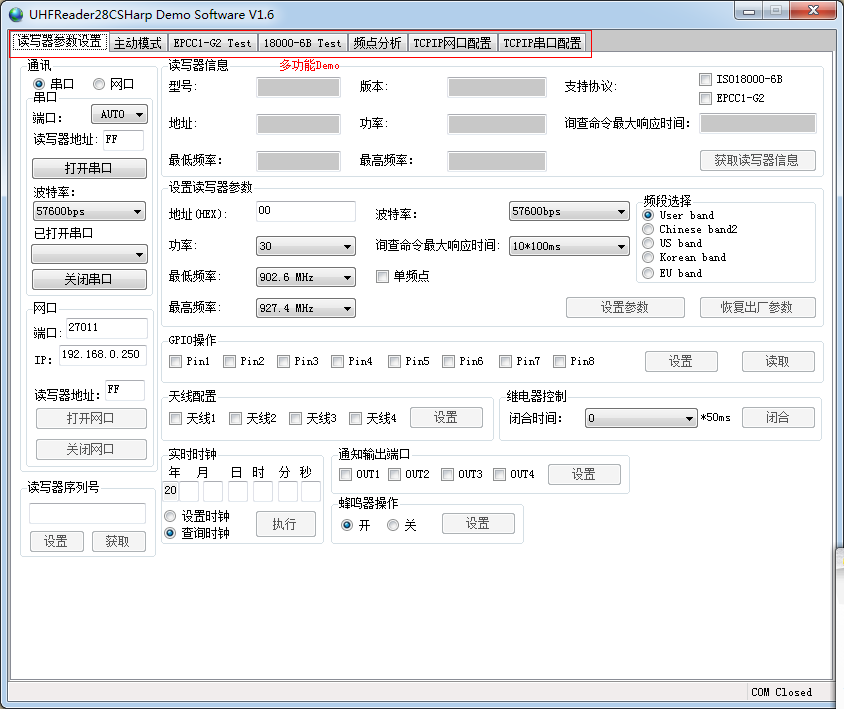Click the 打开串口 button

(89, 168)
